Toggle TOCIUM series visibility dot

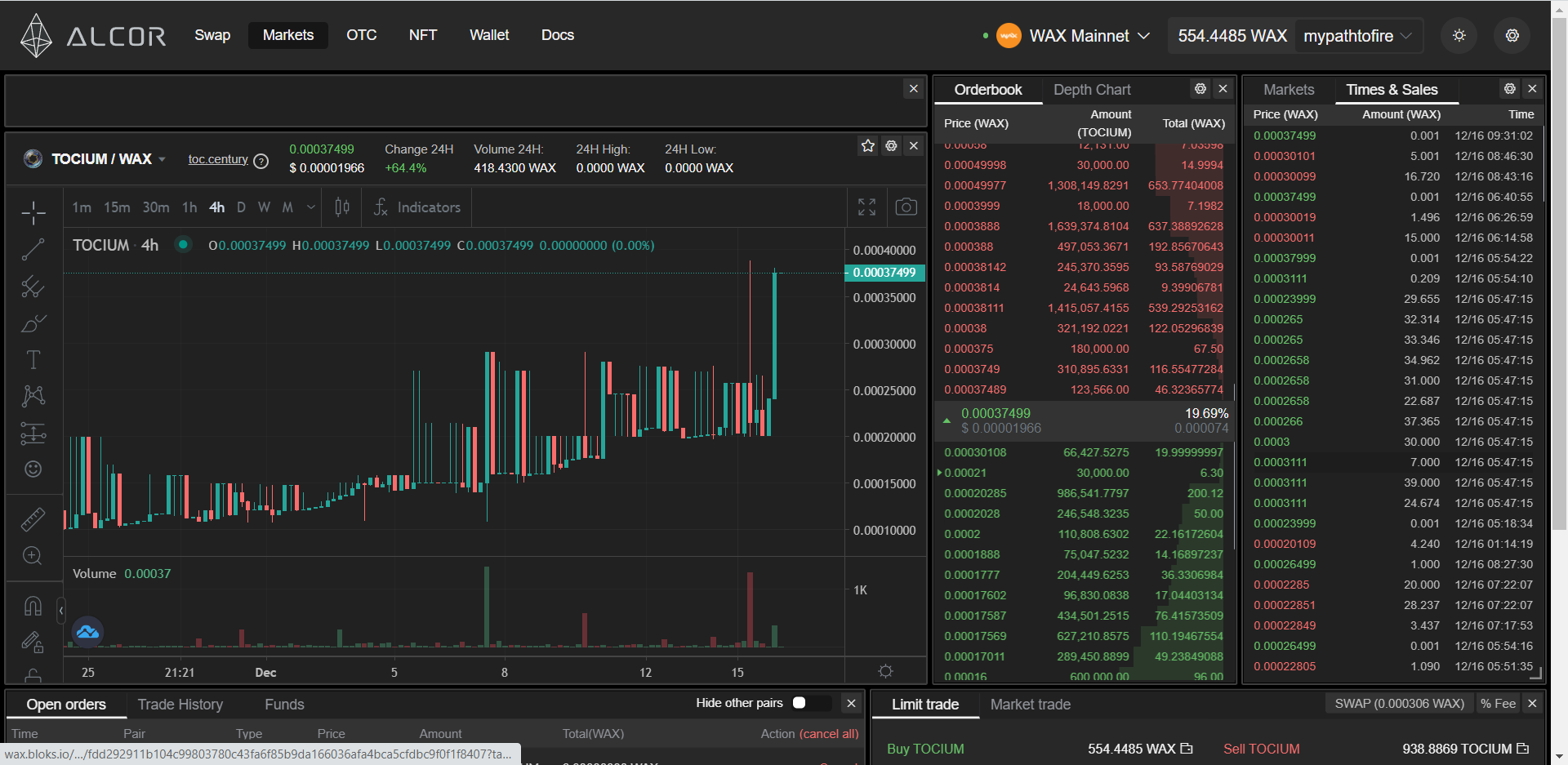183,244
